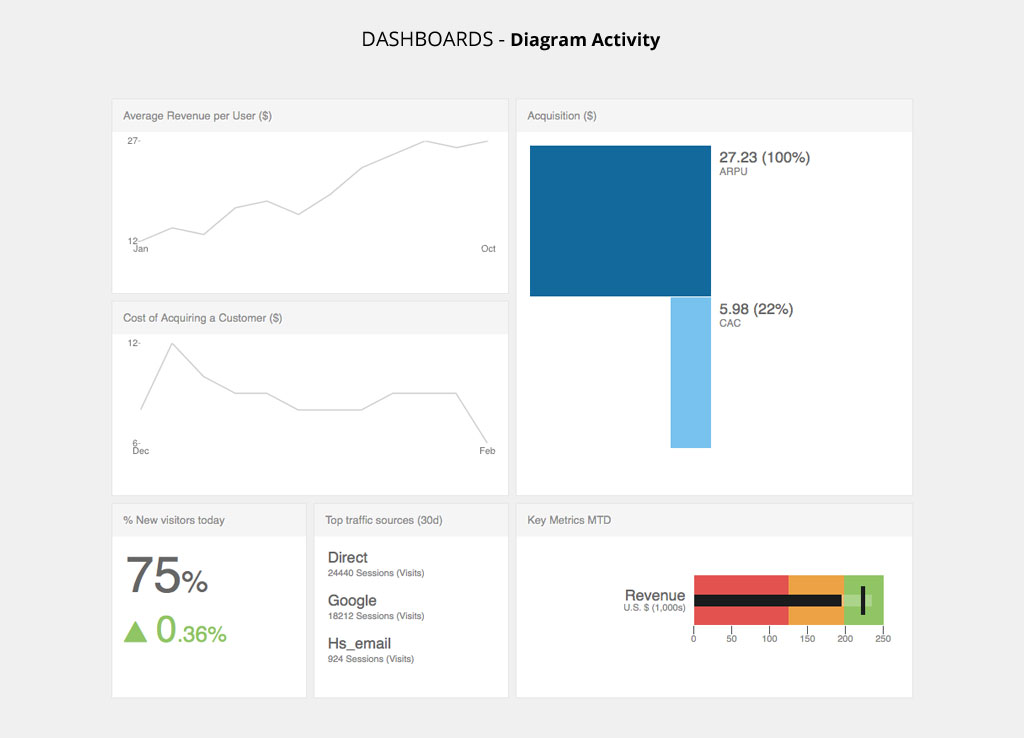The image size is (1024, 738).
Task: Open the Acquisition ($) panel title
Action: [562, 116]
